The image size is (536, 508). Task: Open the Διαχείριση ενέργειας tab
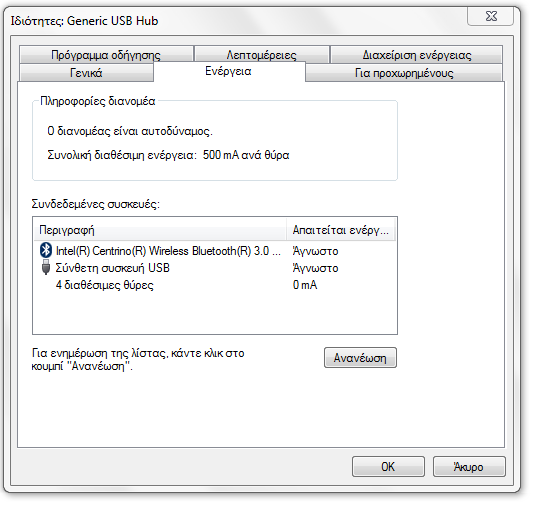pyautogui.click(x=417, y=55)
